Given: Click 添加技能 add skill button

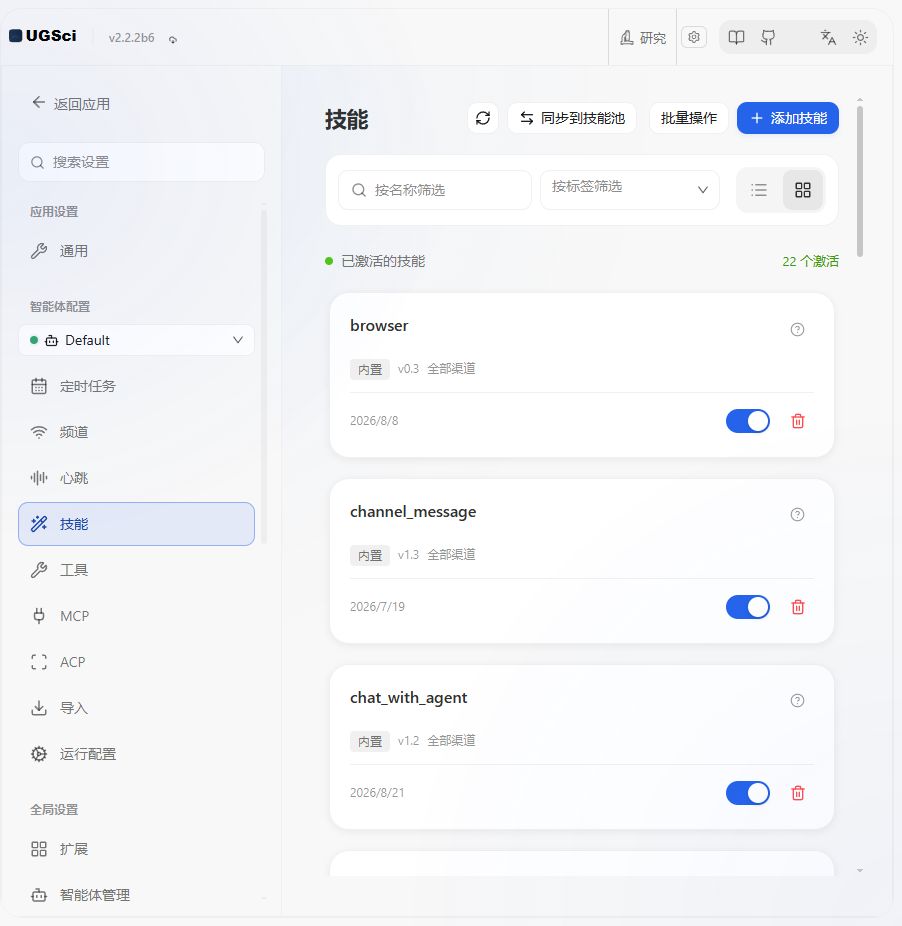Looking at the screenshot, I should tap(788, 118).
